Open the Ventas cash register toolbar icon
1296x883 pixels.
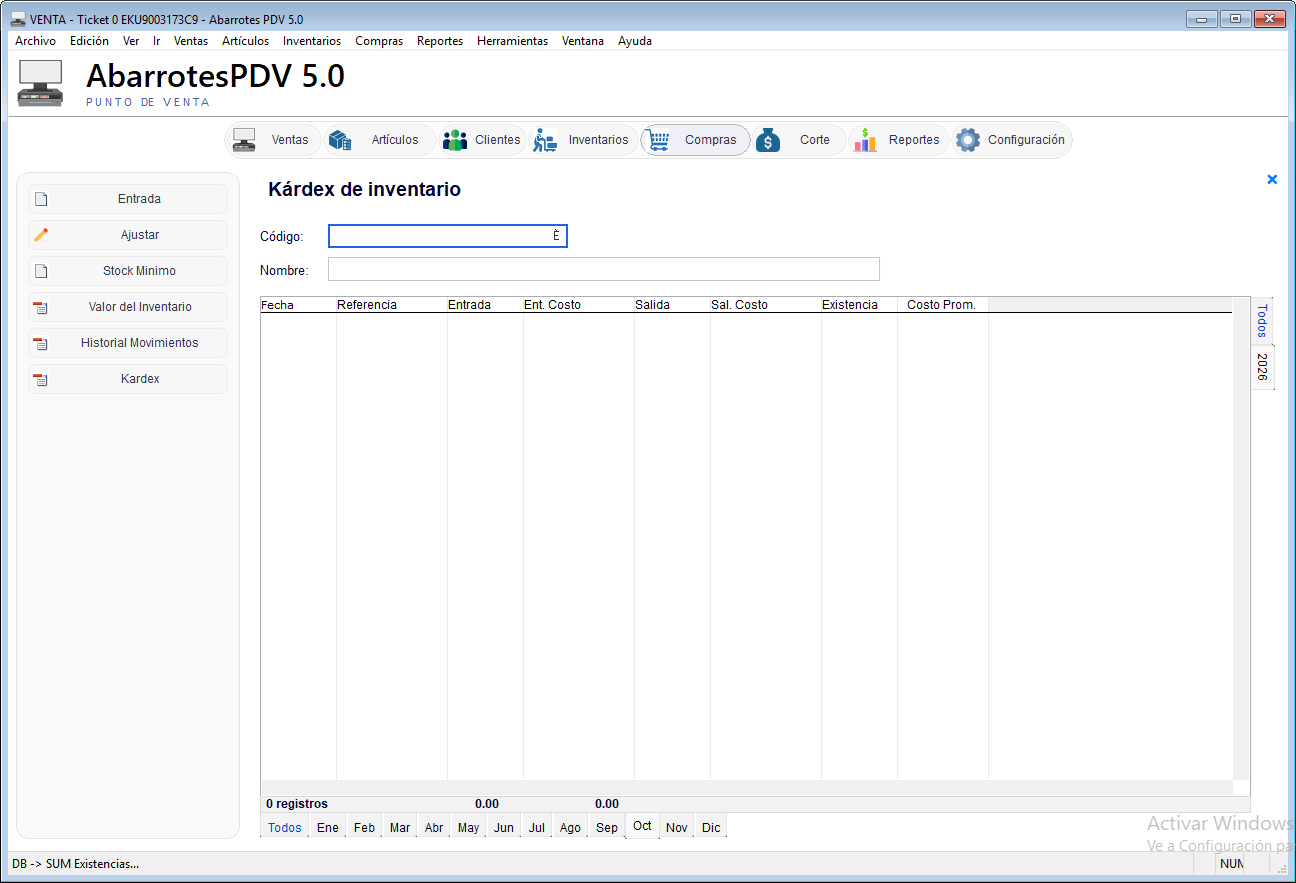tap(244, 140)
